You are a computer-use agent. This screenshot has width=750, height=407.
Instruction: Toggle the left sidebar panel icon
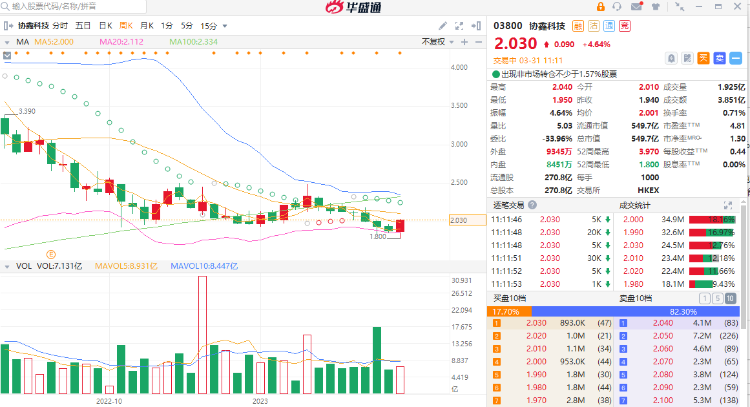pos(8,26)
